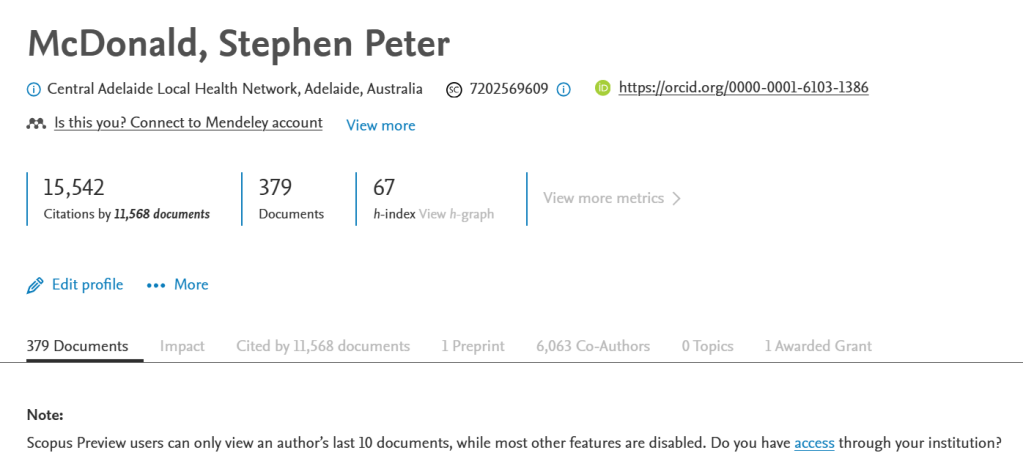Click info icon beside Scopus ID 7202569609
Viewport: 1023px width, 453px height.
563,89
